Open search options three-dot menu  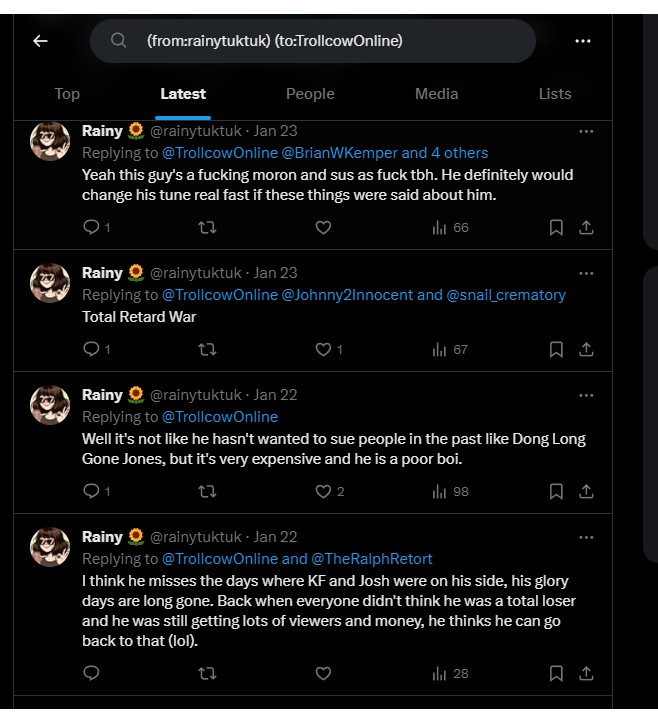(583, 41)
